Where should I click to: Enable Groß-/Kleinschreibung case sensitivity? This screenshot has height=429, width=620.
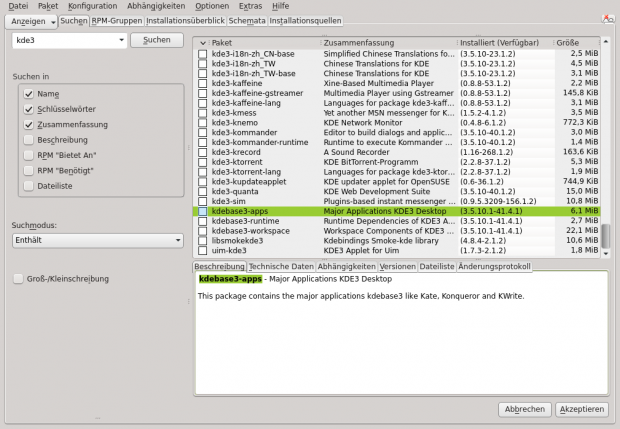[x=18, y=279]
